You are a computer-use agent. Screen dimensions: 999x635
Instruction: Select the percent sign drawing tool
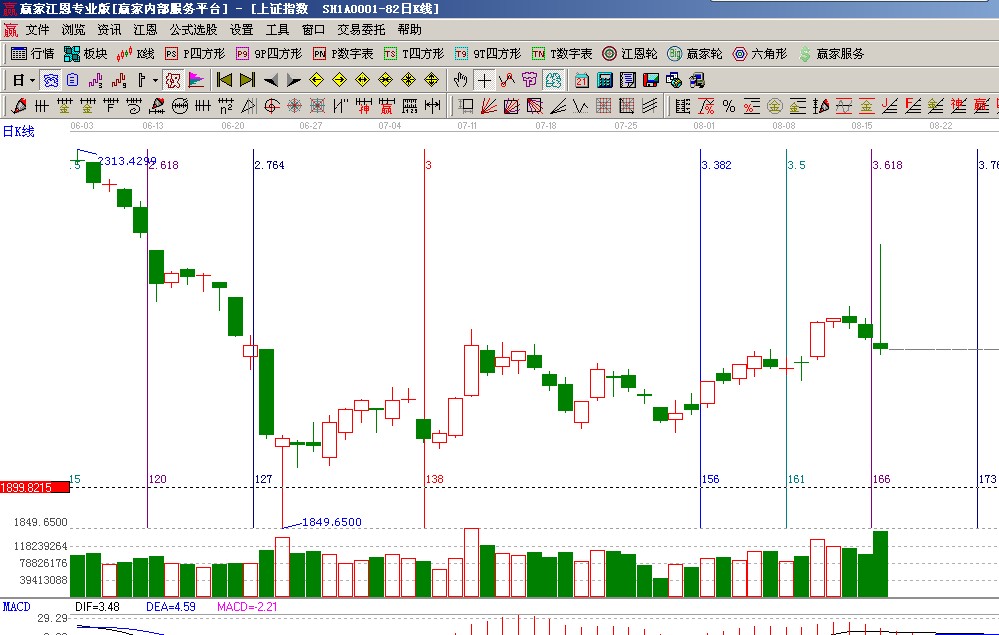(728, 106)
